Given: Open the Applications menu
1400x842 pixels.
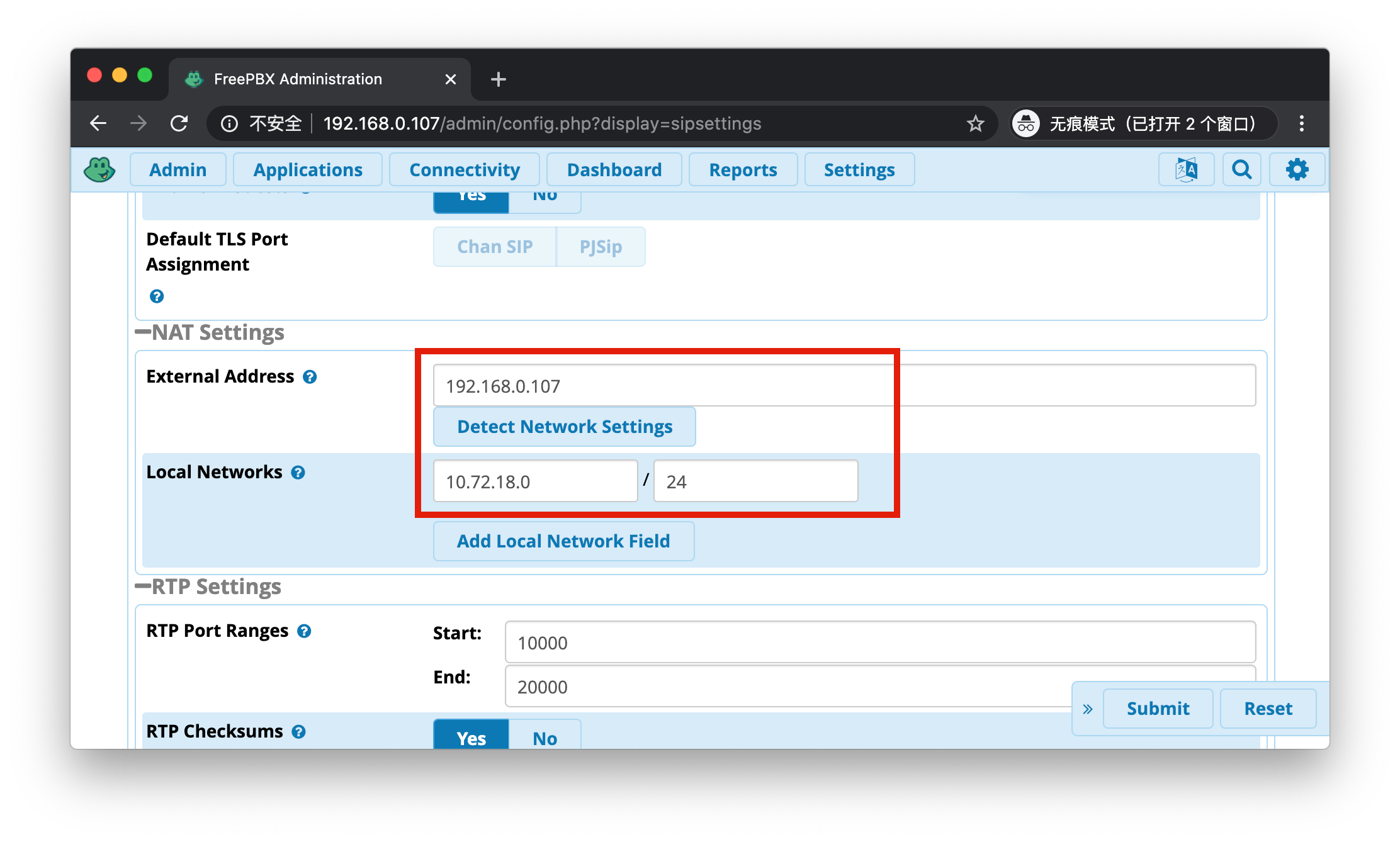Looking at the screenshot, I should (307, 169).
